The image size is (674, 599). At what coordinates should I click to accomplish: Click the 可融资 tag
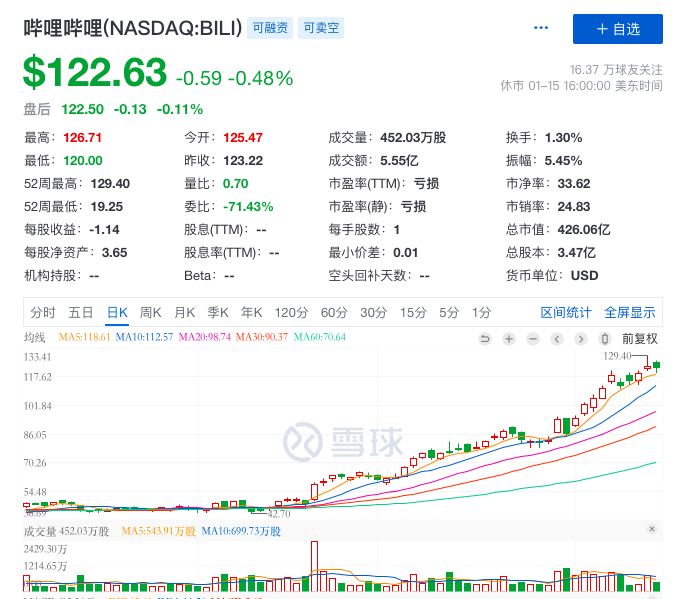[270, 28]
